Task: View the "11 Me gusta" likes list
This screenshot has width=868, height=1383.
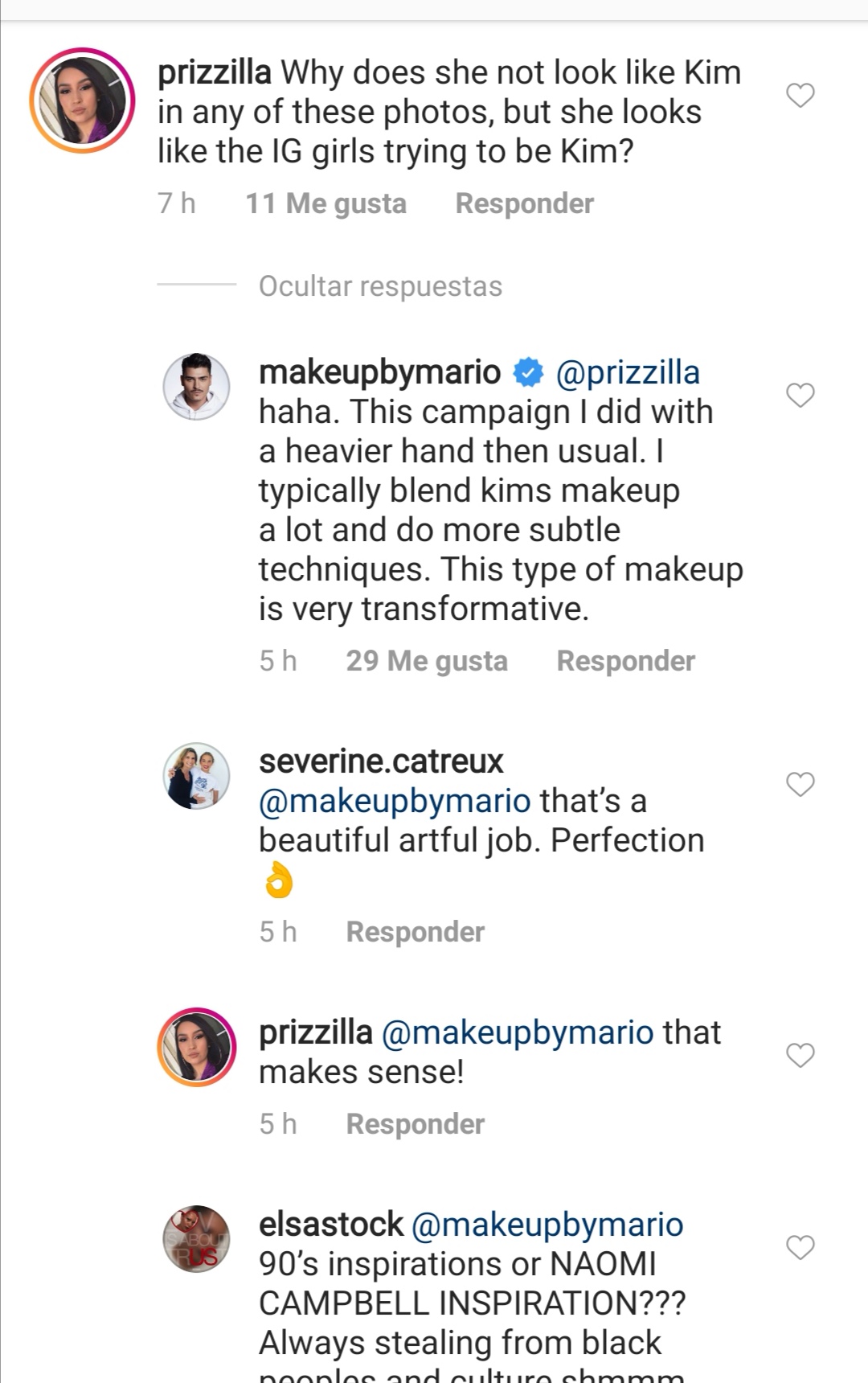Action: [325, 203]
